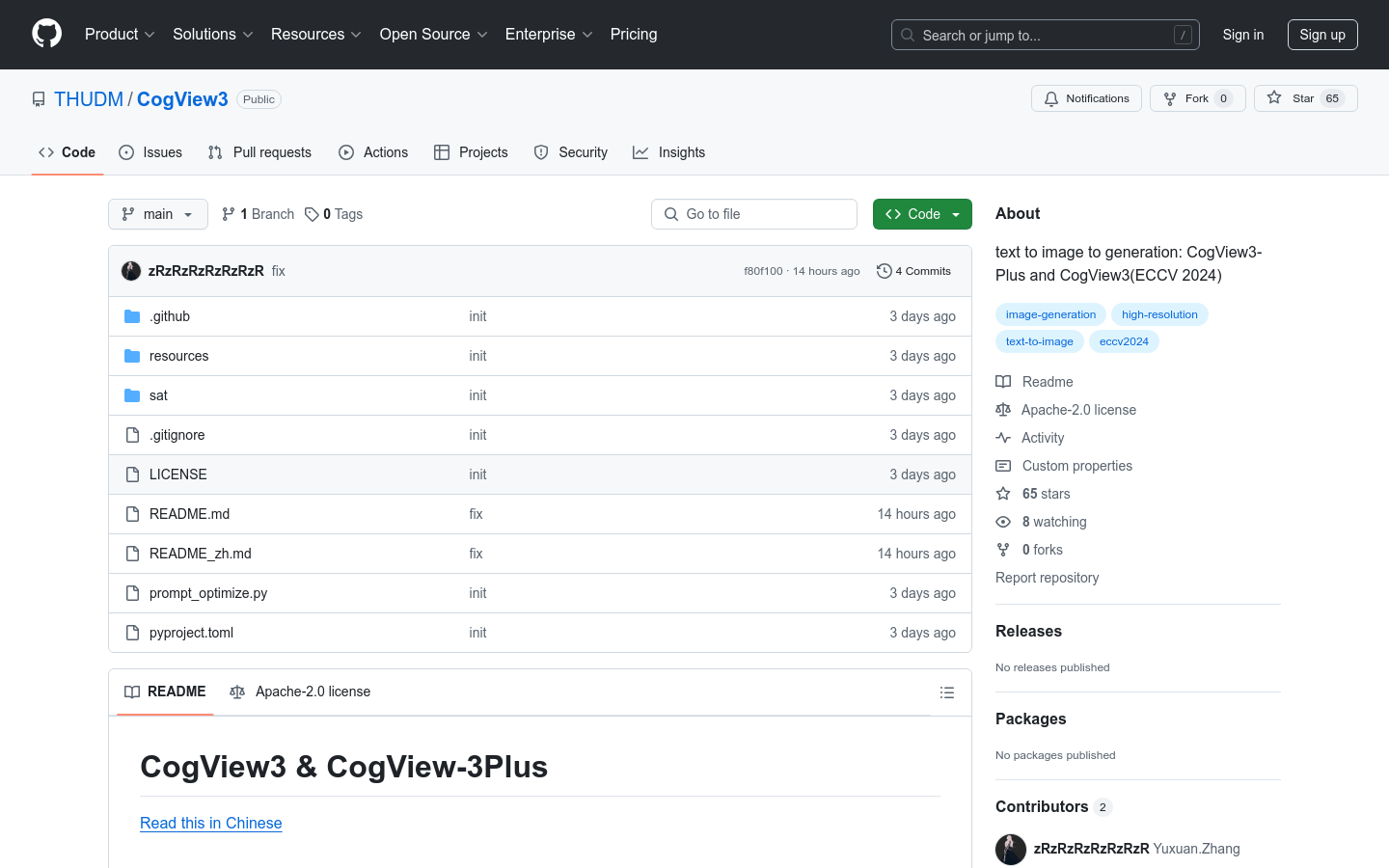Expand the Product menu
This screenshot has height=868, width=1389.
pyautogui.click(x=120, y=35)
